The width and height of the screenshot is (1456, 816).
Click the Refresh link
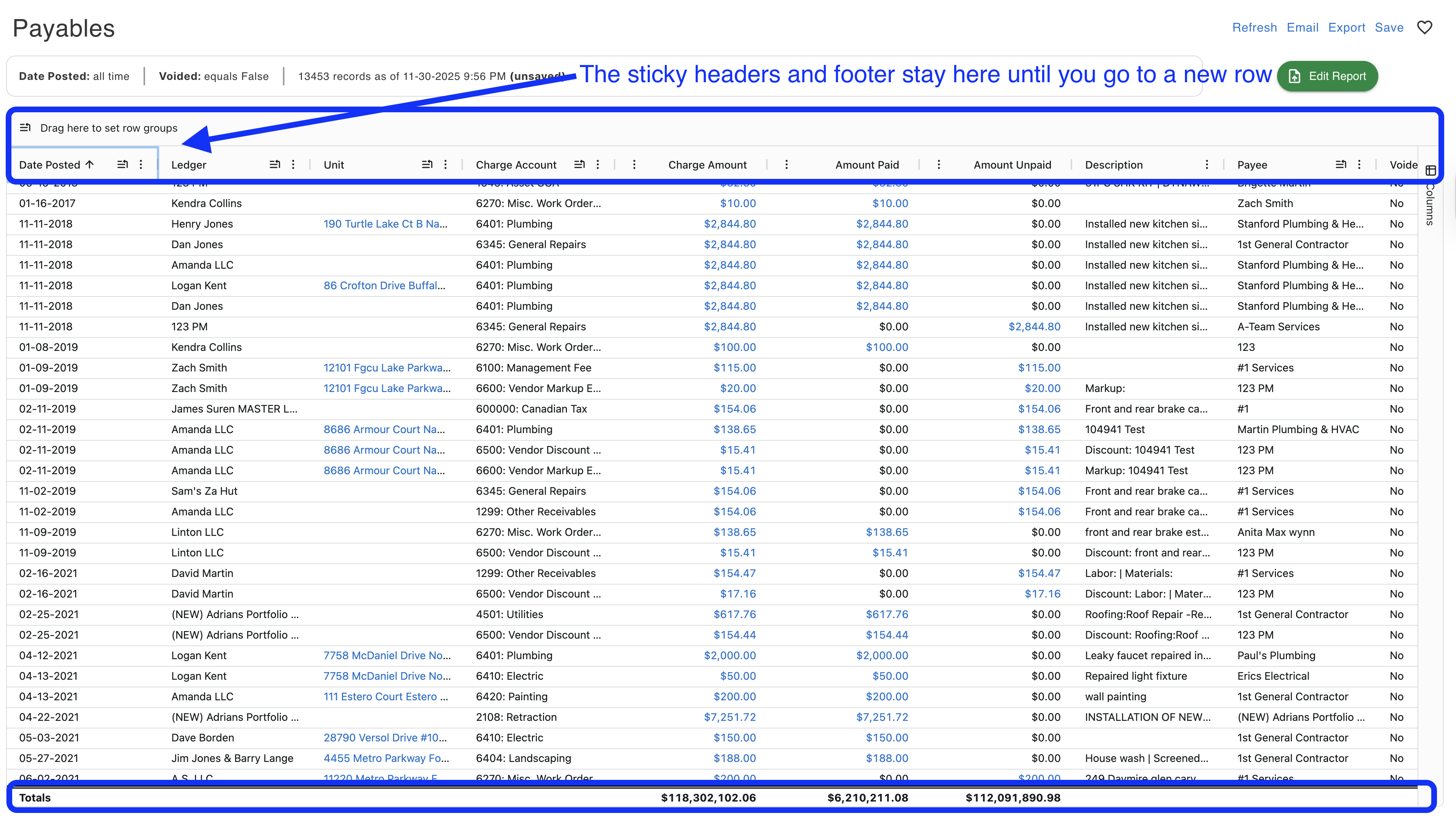pyautogui.click(x=1254, y=27)
